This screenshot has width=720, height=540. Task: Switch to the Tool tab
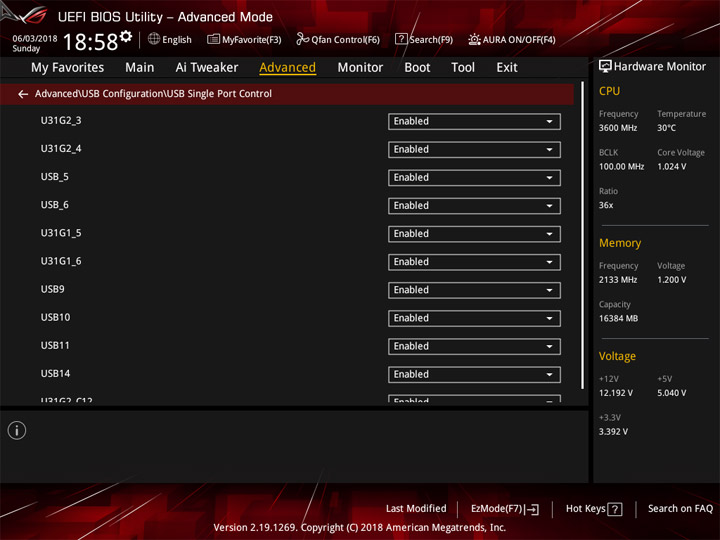click(x=463, y=68)
